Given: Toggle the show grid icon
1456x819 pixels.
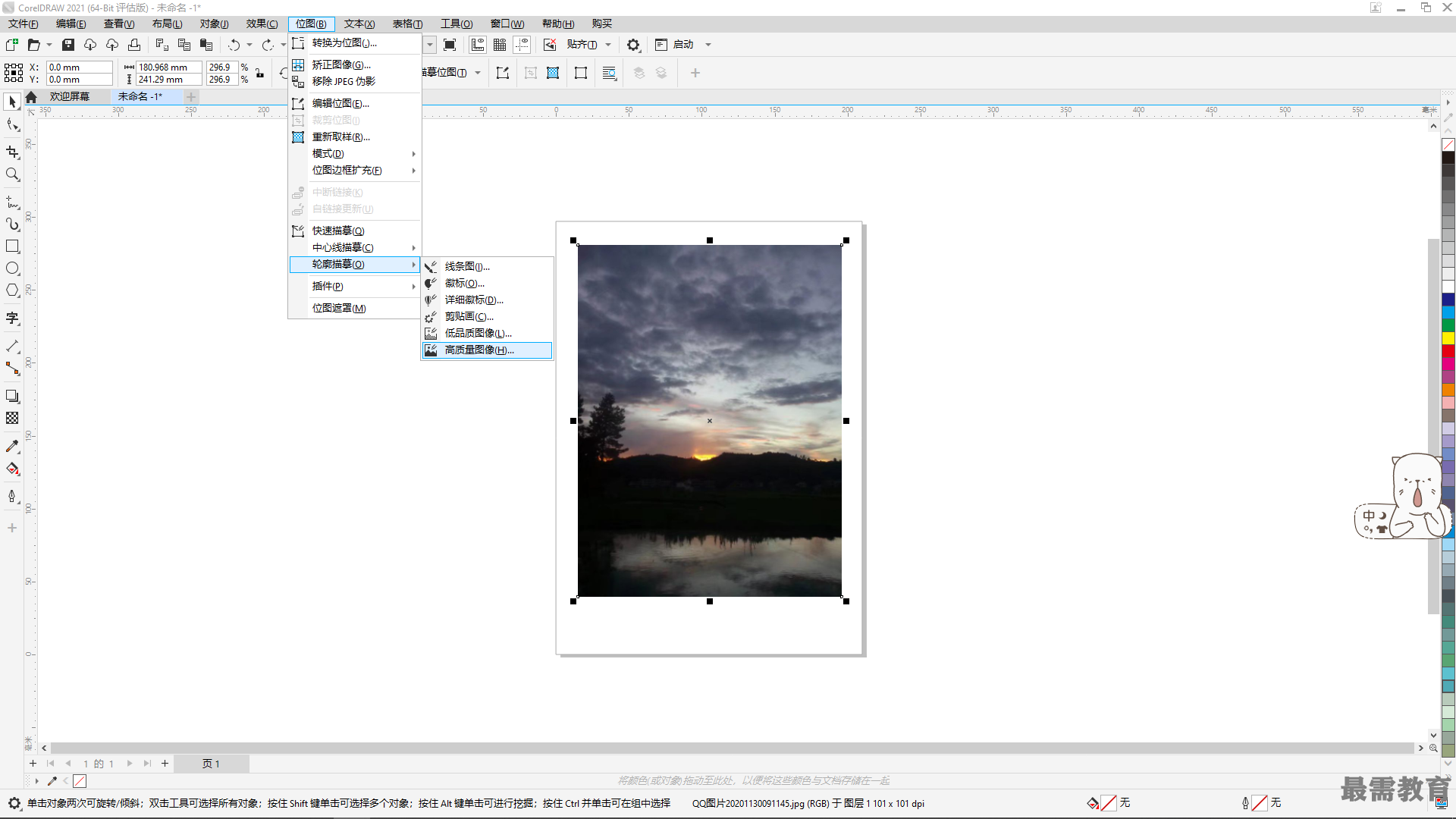Looking at the screenshot, I should [x=500, y=45].
